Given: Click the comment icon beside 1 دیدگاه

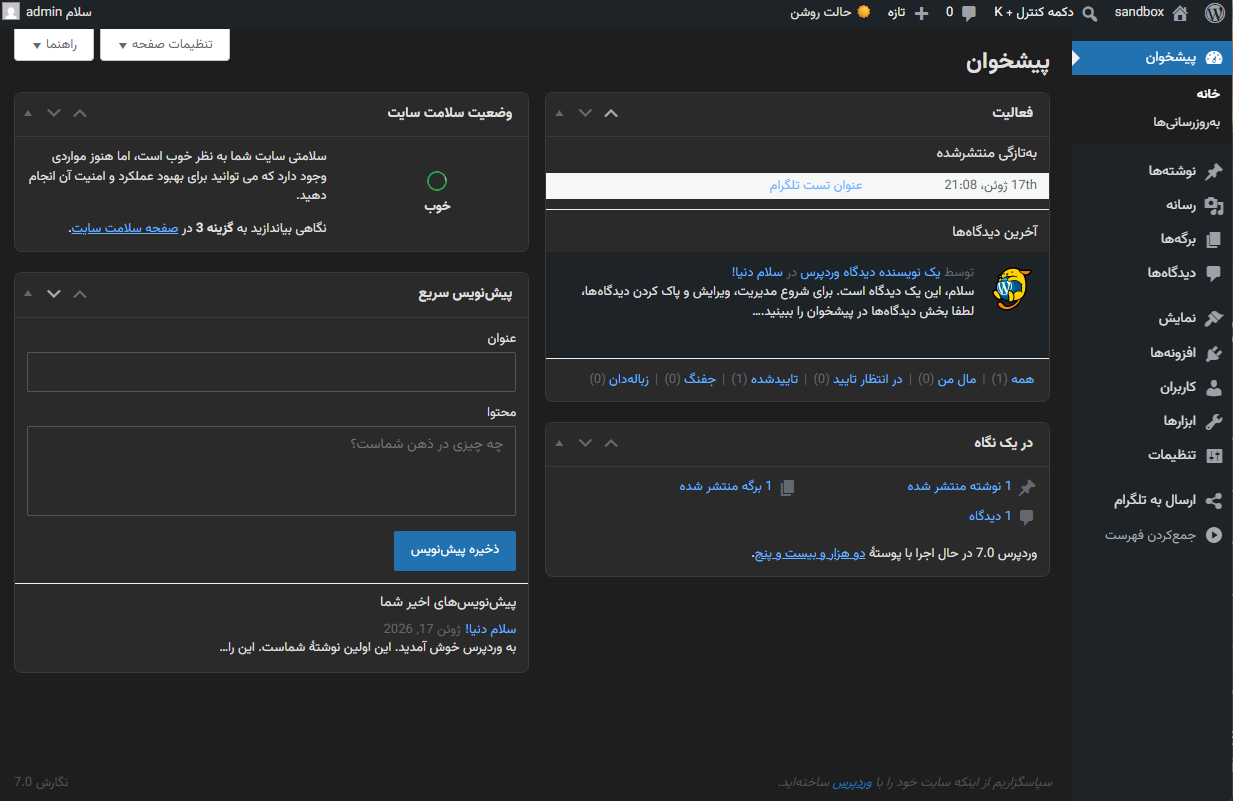Looking at the screenshot, I should tap(1027, 517).
